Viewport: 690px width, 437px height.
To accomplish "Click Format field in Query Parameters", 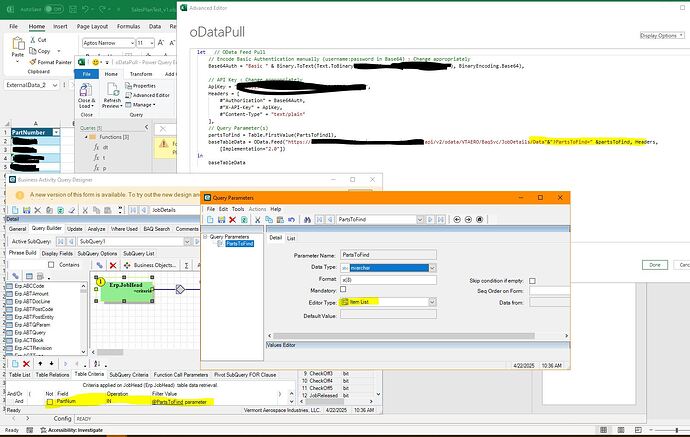I will click(388, 280).
